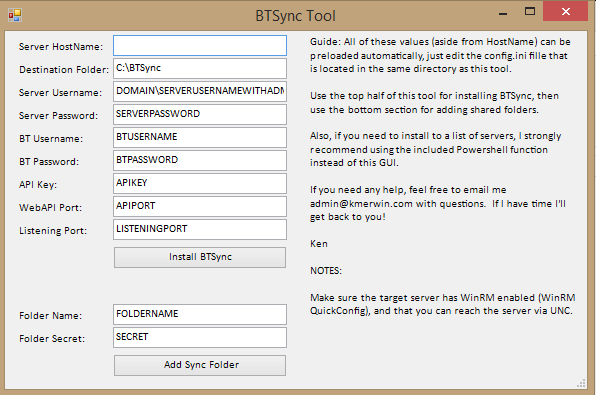Click the Folder Name input field
This screenshot has width=596, height=395.
pos(200,314)
